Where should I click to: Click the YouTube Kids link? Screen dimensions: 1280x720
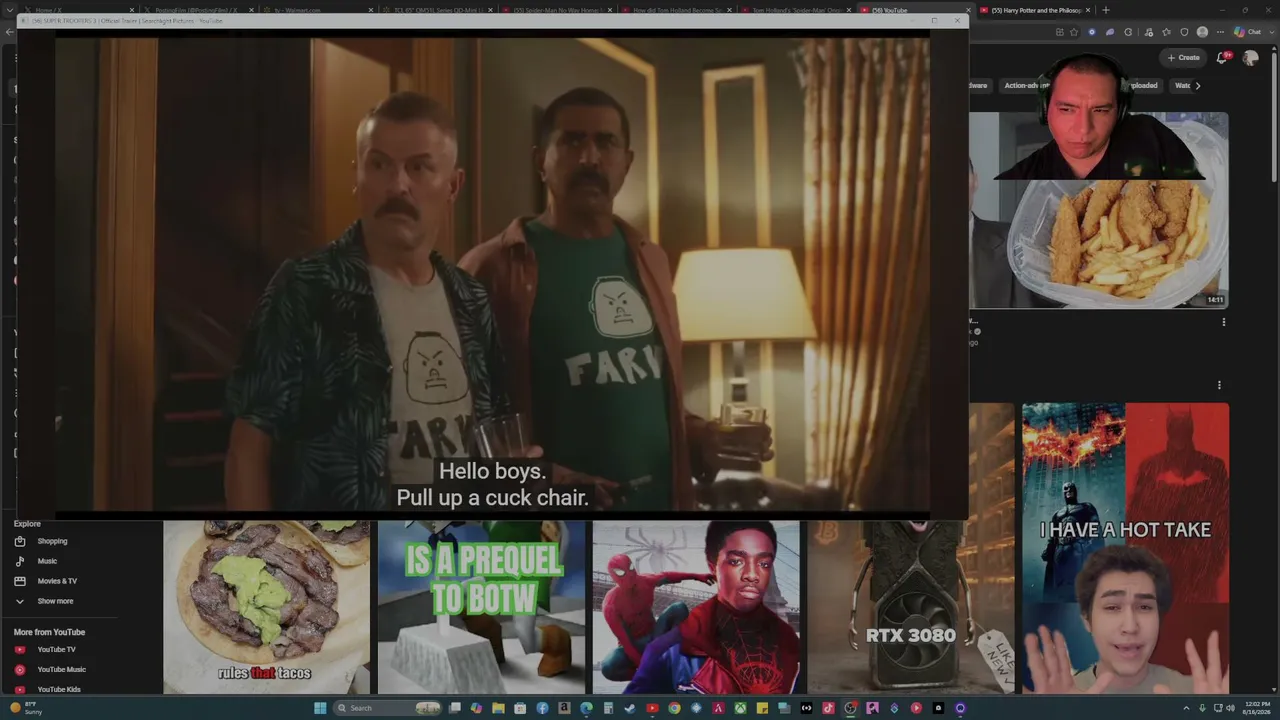[x=59, y=689]
